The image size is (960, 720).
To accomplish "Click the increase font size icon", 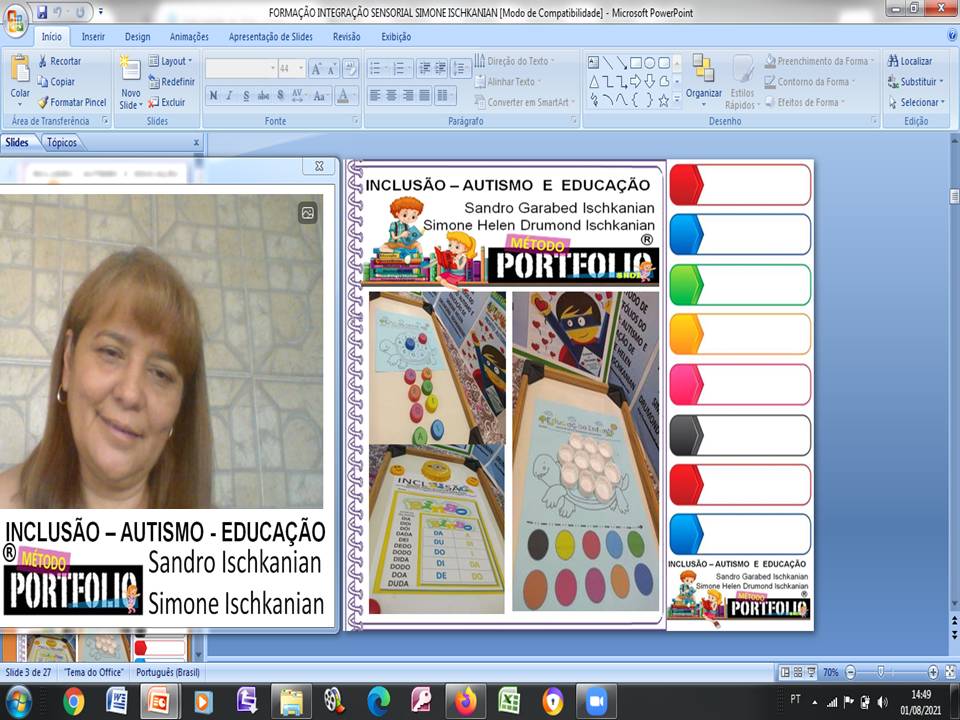I will click(316, 69).
